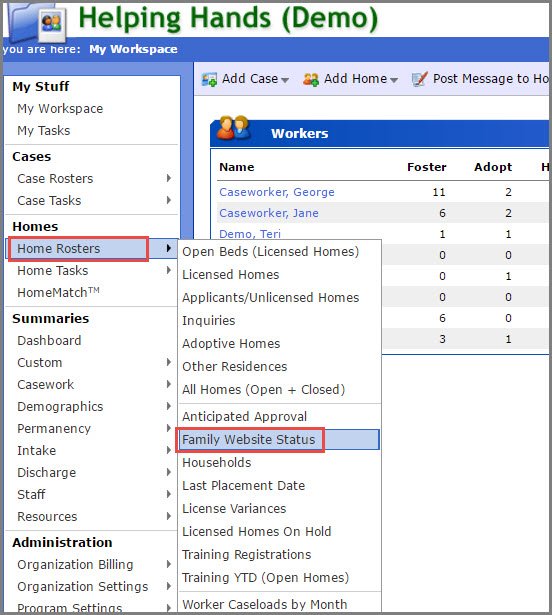552x615 pixels.
Task: Click the Adopt column header
Action: click(x=493, y=167)
